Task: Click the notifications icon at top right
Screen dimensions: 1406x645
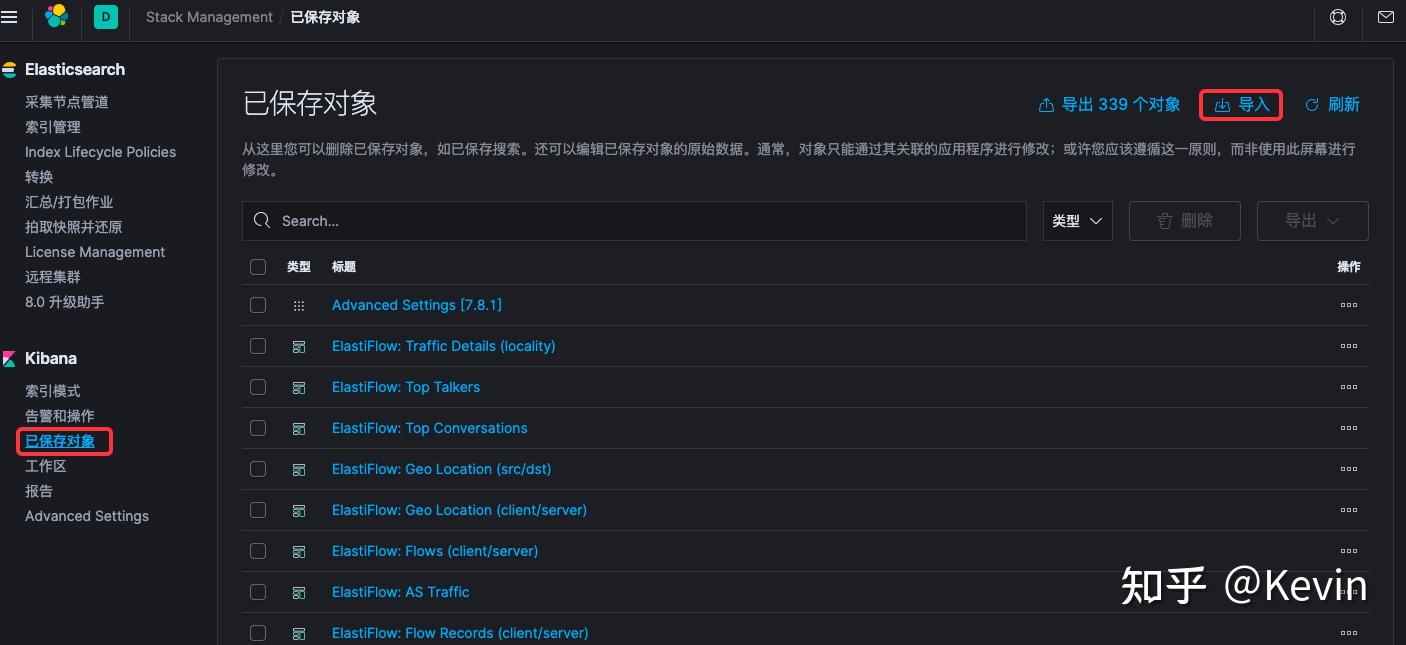Action: tap(1385, 16)
